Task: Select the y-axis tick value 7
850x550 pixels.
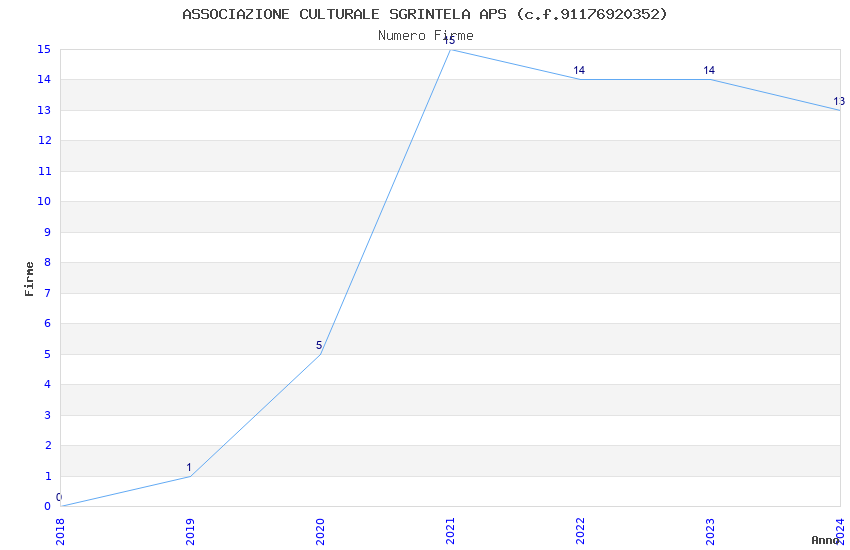Action: (x=48, y=293)
